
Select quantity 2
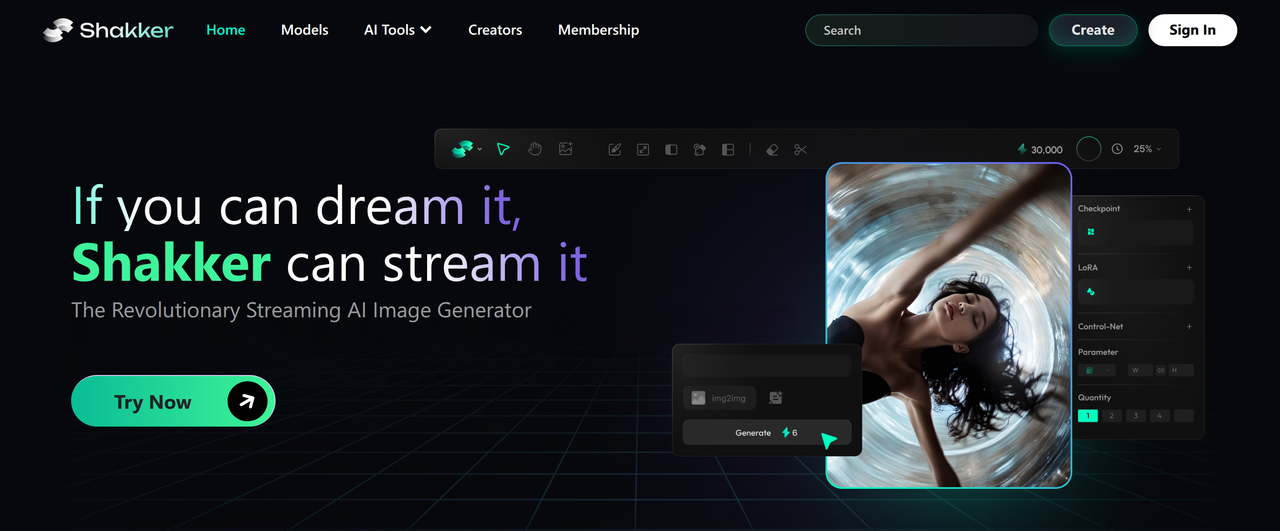(1111, 415)
